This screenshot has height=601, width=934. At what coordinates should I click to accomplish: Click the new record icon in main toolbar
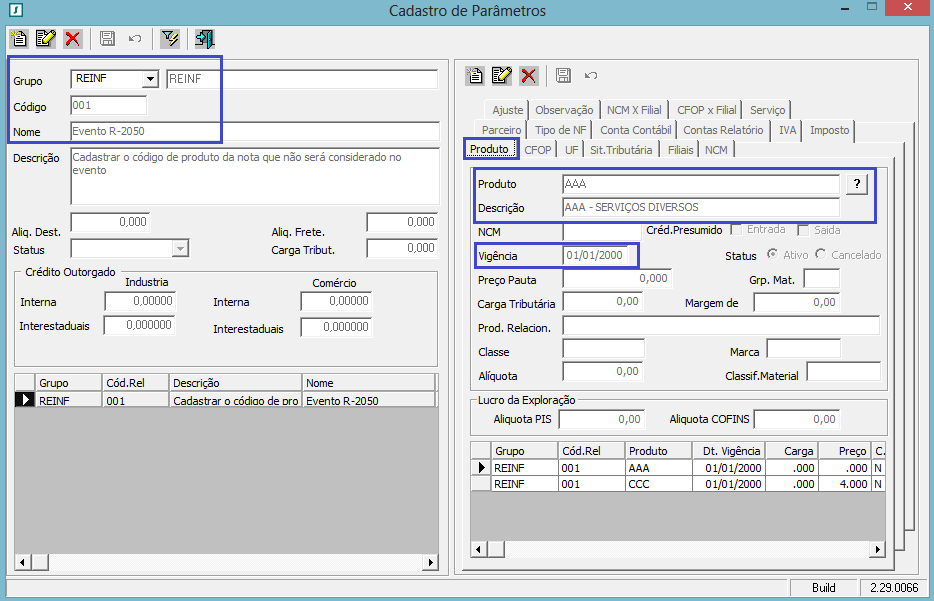(x=19, y=39)
